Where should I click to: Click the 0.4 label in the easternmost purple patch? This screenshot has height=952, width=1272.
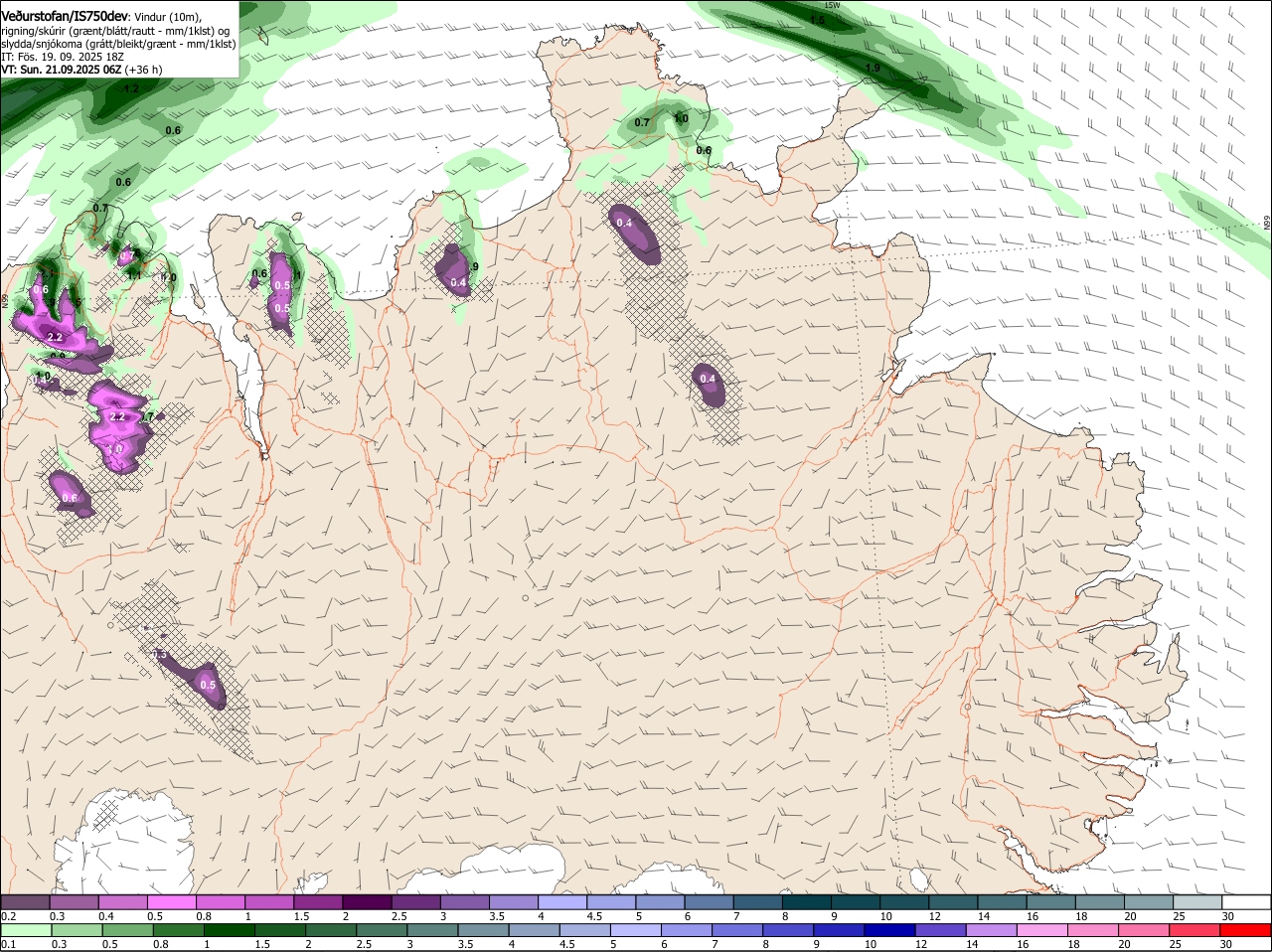click(x=708, y=379)
